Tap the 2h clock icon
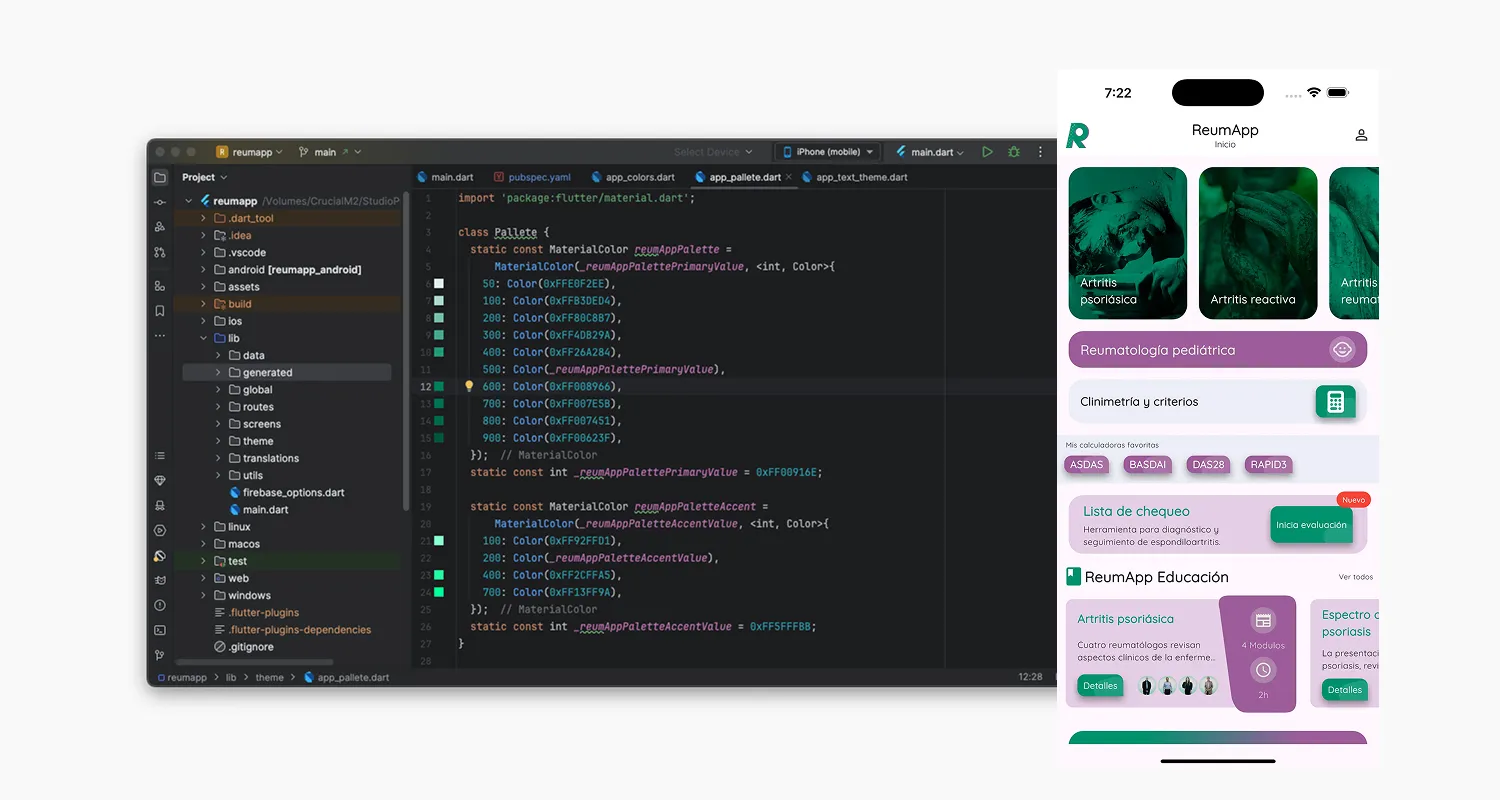This screenshot has width=1500, height=800. (1263, 670)
